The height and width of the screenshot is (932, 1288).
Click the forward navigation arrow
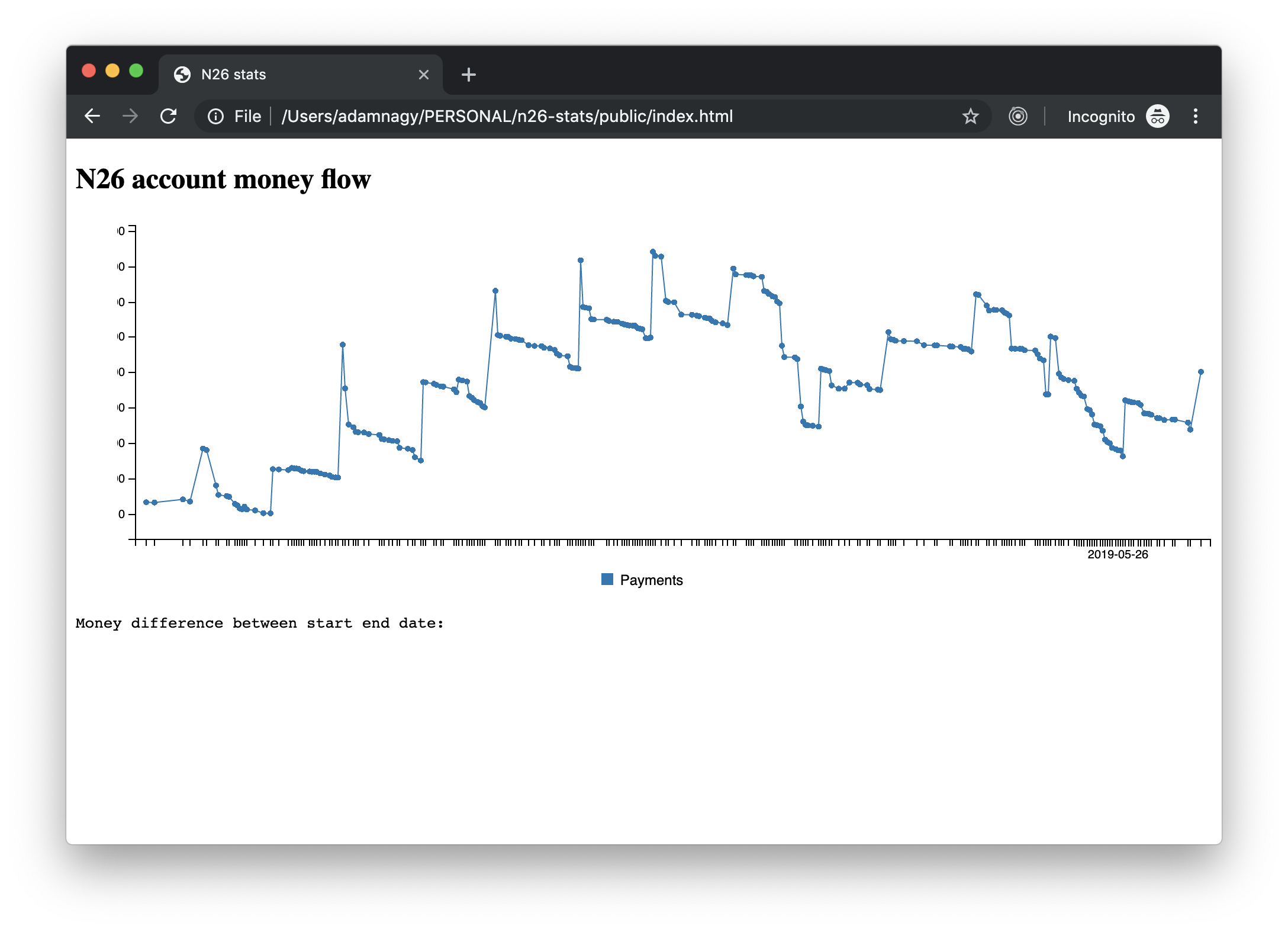pos(130,116)
